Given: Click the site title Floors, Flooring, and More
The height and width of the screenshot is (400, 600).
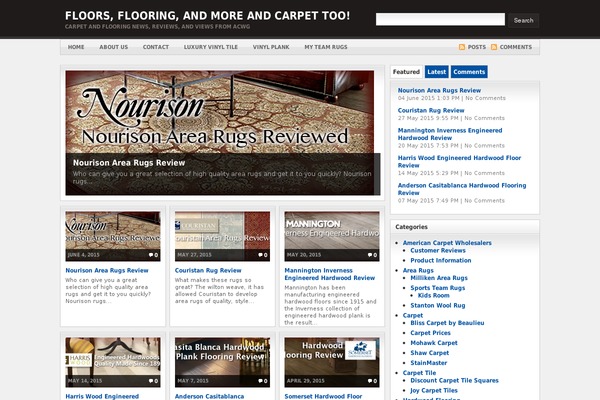Looking at the screenshot, I should (207, 16).
